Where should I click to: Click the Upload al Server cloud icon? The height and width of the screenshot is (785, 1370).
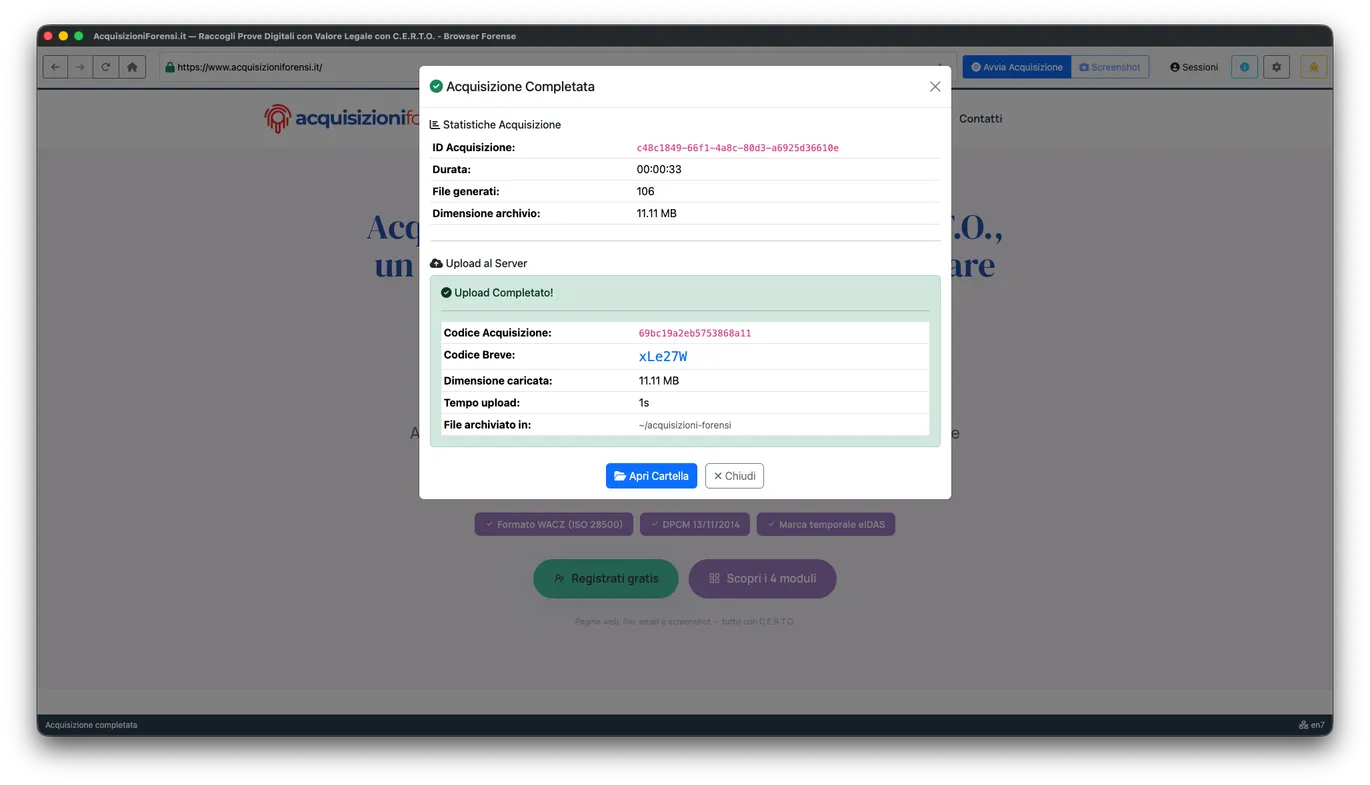click(434, 263)
